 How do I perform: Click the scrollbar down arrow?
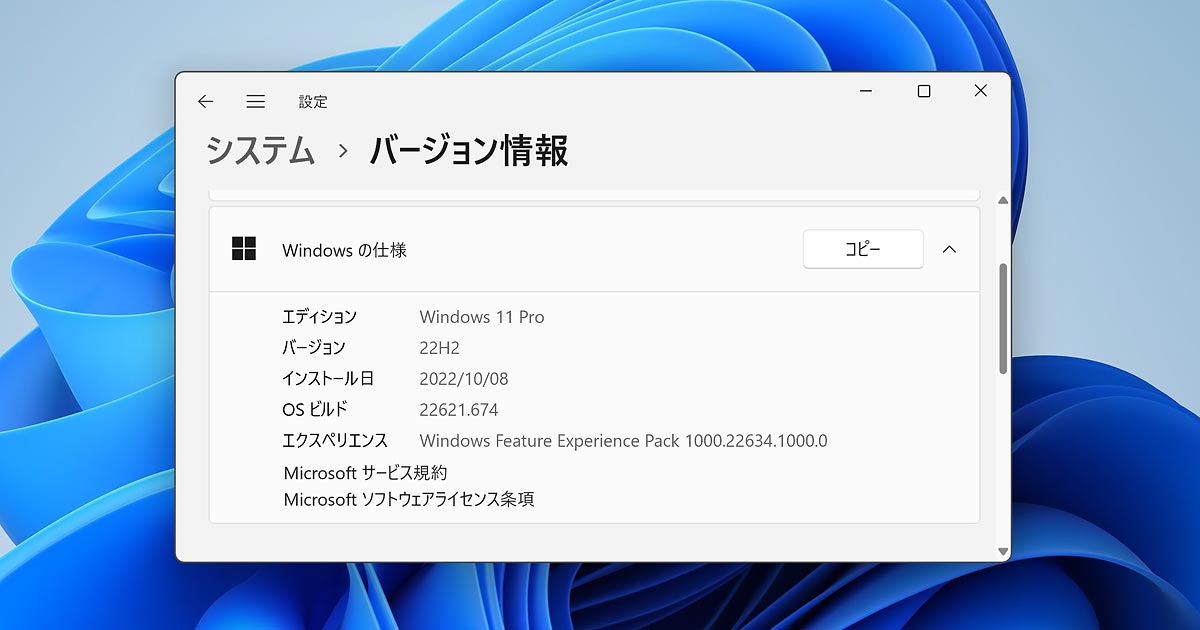point(1003,551)
